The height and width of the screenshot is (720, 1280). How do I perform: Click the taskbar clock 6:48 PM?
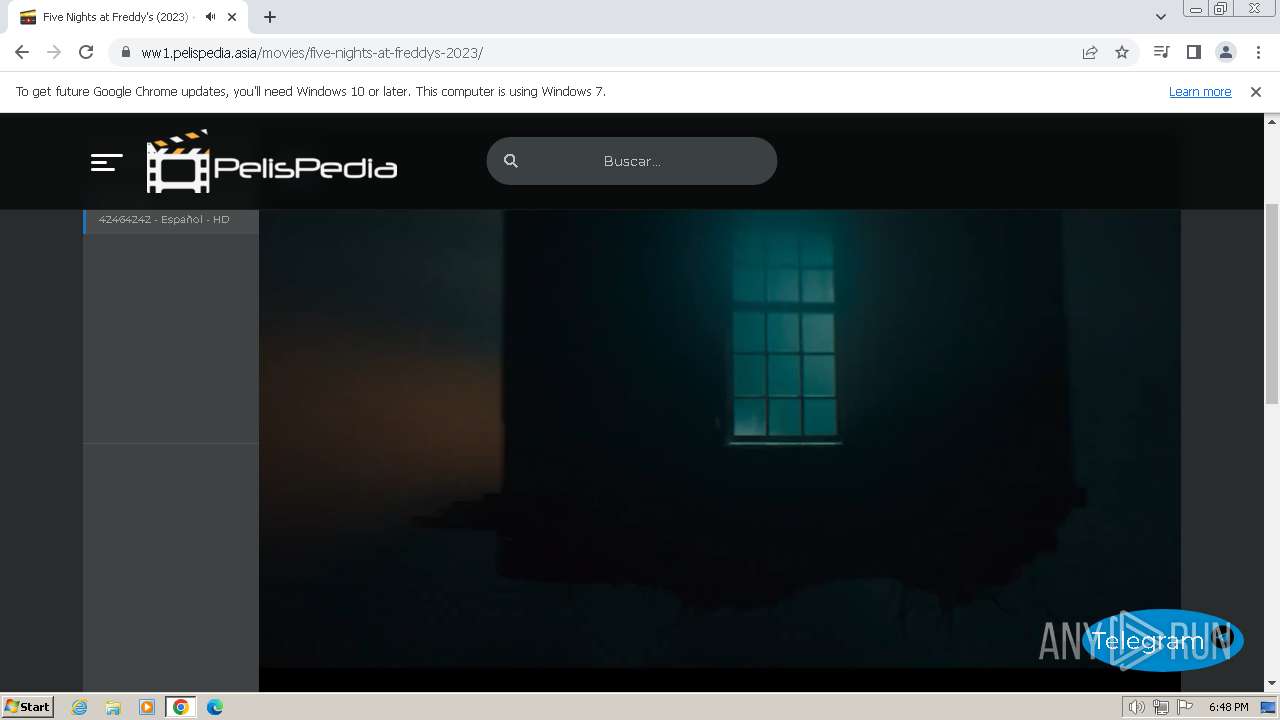[1228, 707]
